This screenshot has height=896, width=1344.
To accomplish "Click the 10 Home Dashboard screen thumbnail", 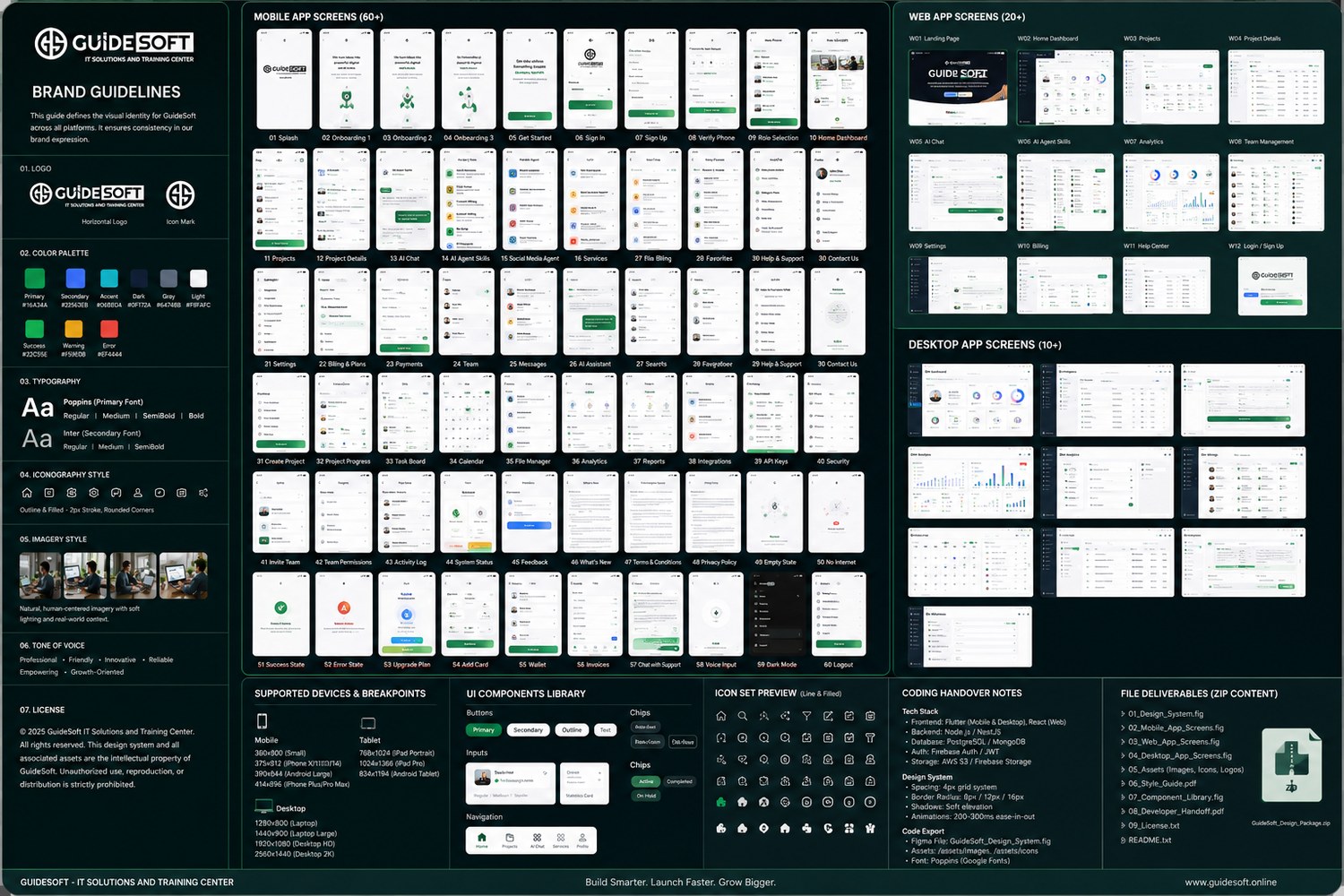I will 837,80.
